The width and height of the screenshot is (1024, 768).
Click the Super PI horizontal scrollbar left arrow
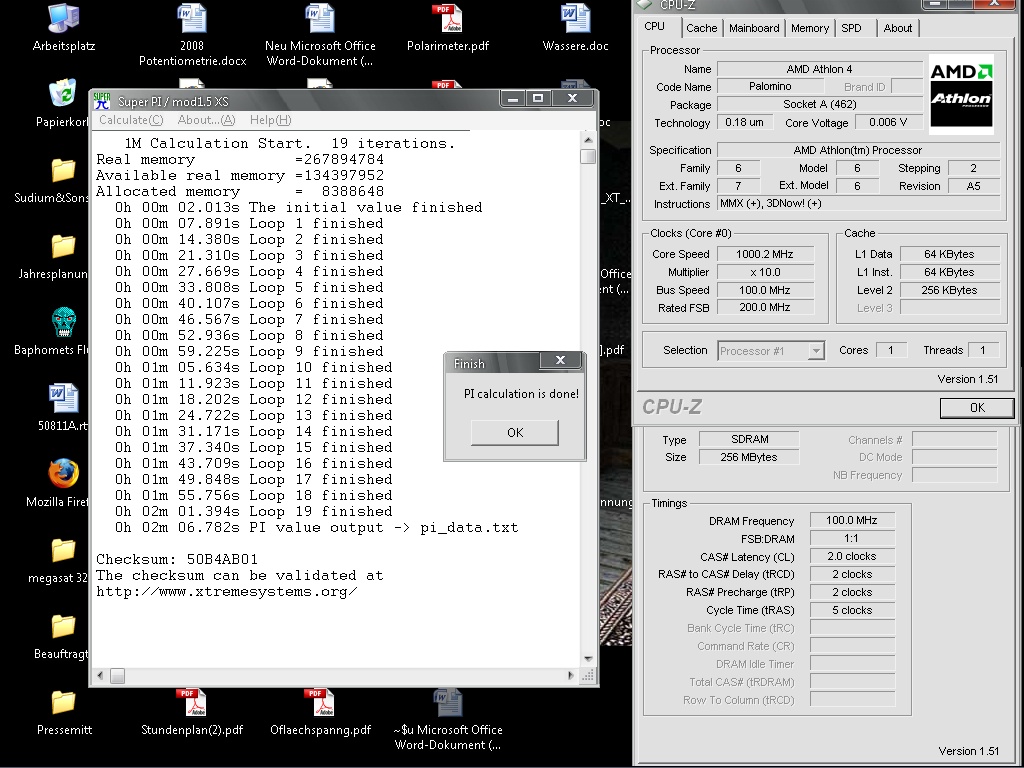click(100, 675)
